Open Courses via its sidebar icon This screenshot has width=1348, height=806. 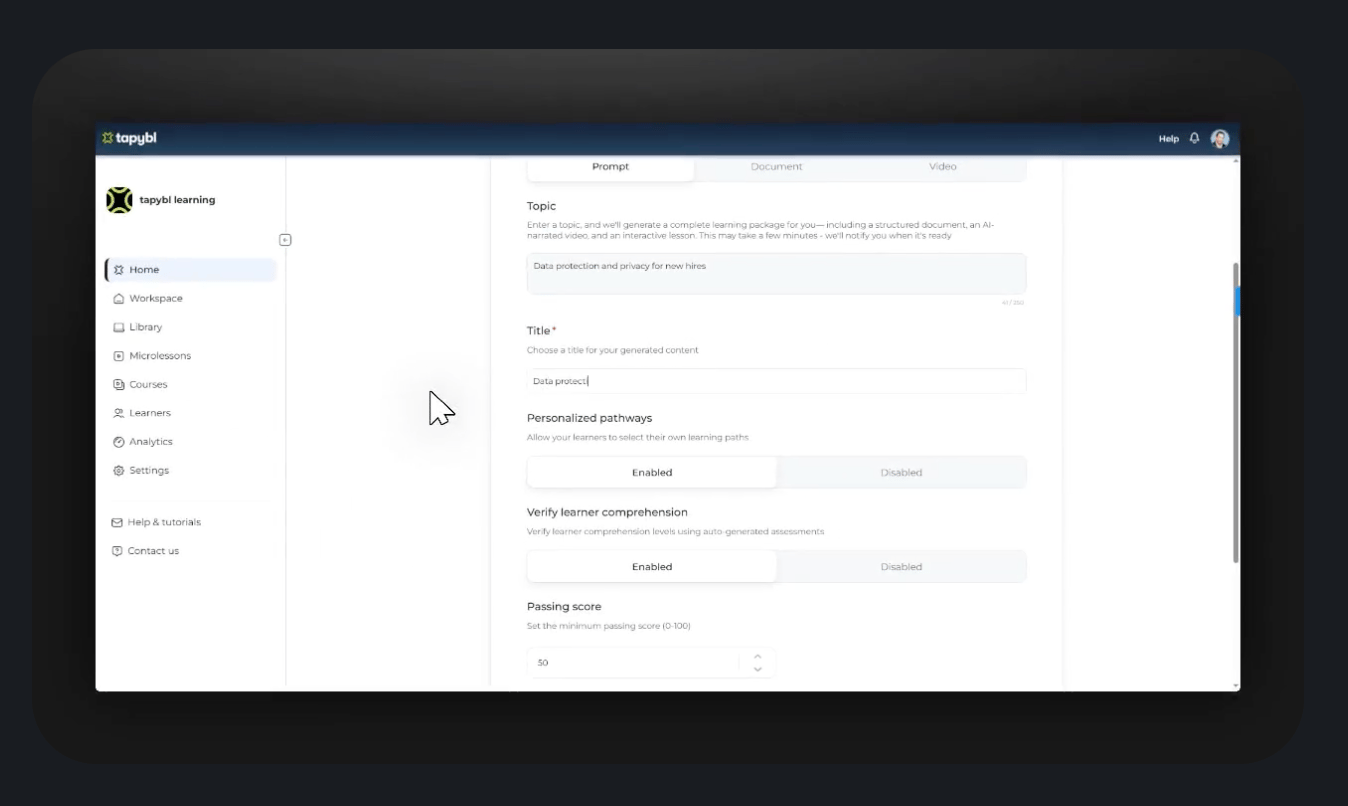click(x=119, y=385)
